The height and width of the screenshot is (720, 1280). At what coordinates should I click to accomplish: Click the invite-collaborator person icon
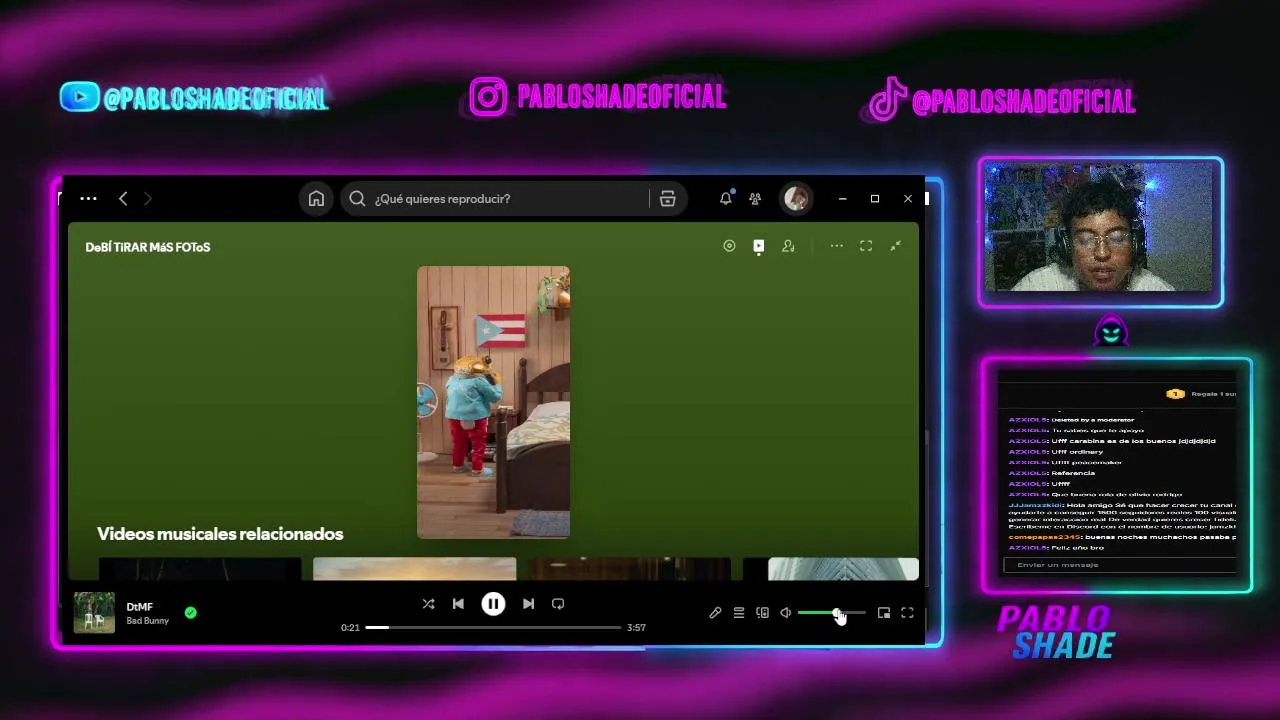[788, 246]
